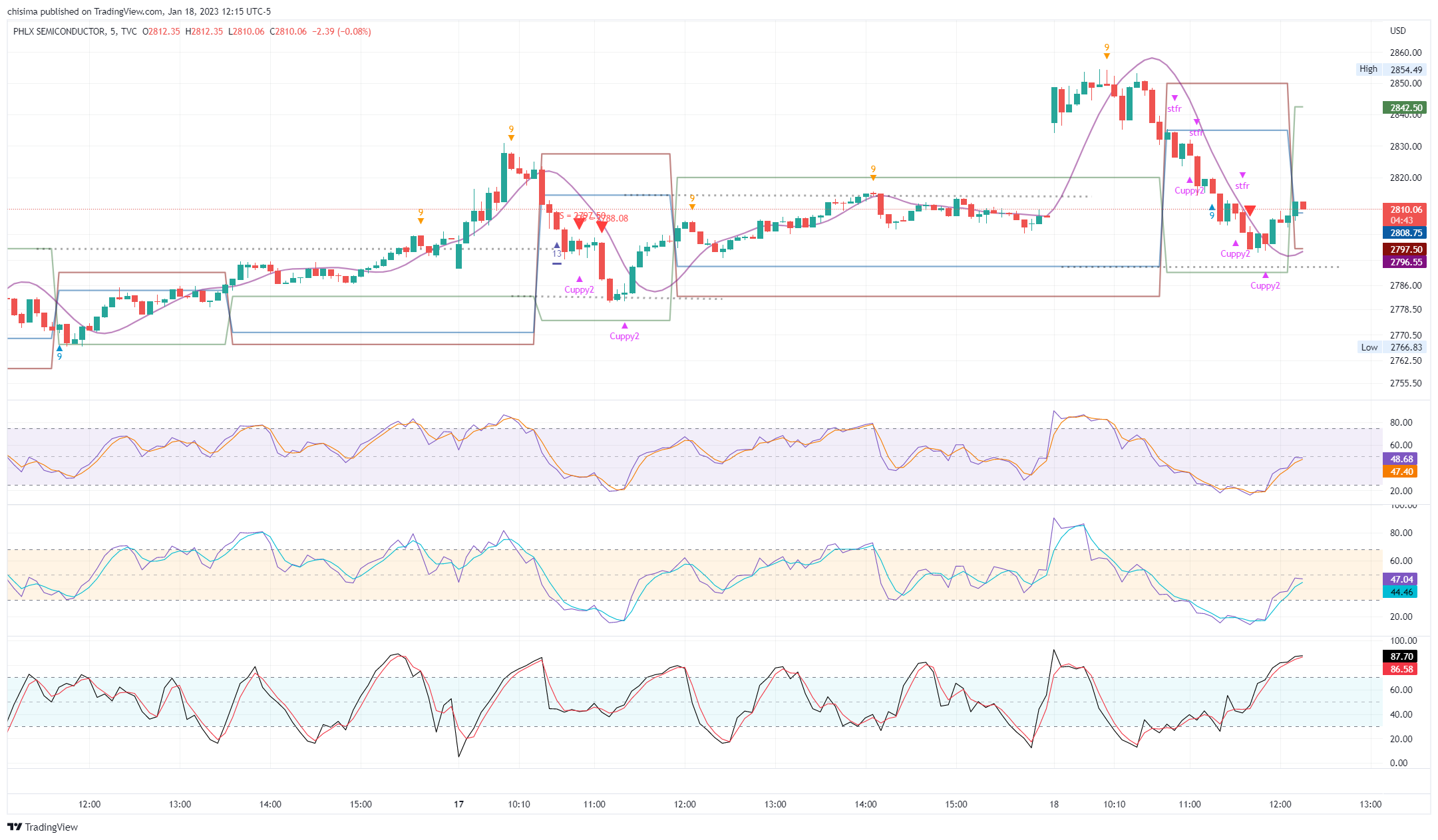Image resolution: width=1438 pixels, height=840 pixels.
Task: Click the blue 2808.75 price tag
Action: (1404, 233)
